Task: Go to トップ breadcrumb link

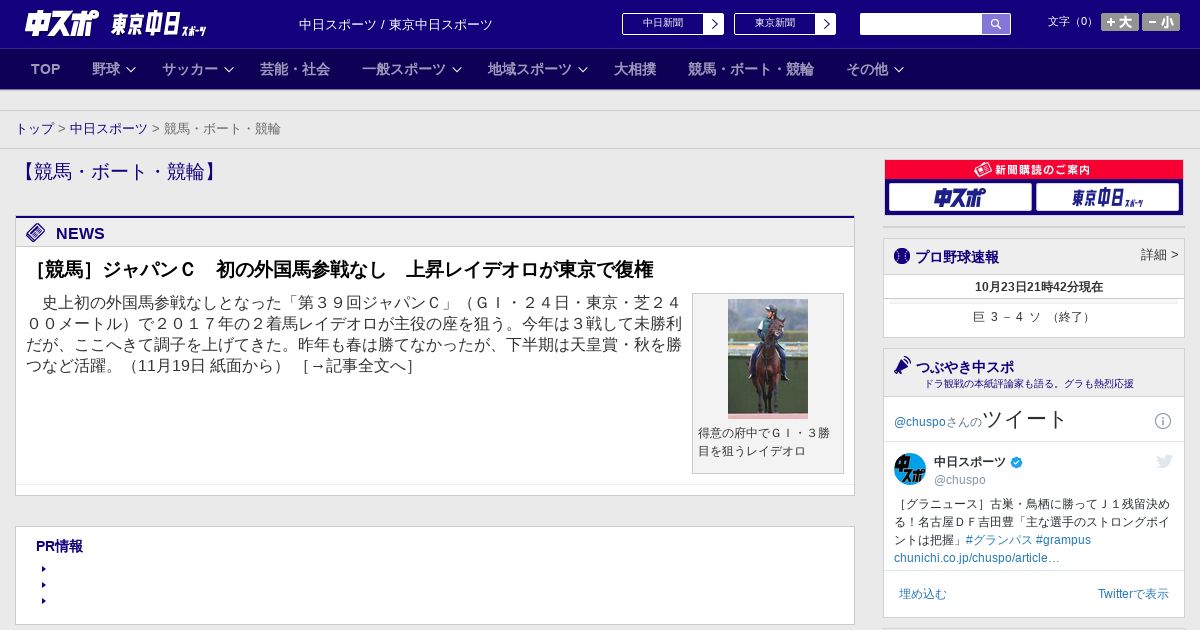Action: tap(35, 129)
